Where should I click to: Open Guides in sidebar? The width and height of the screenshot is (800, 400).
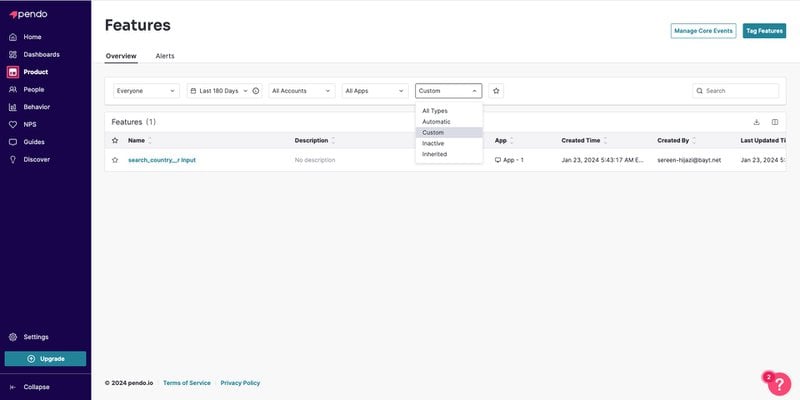click(33, 142)
